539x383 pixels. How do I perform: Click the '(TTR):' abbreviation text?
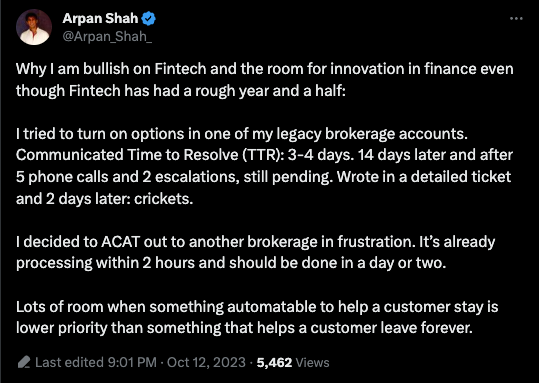click(x=263, y=155)
